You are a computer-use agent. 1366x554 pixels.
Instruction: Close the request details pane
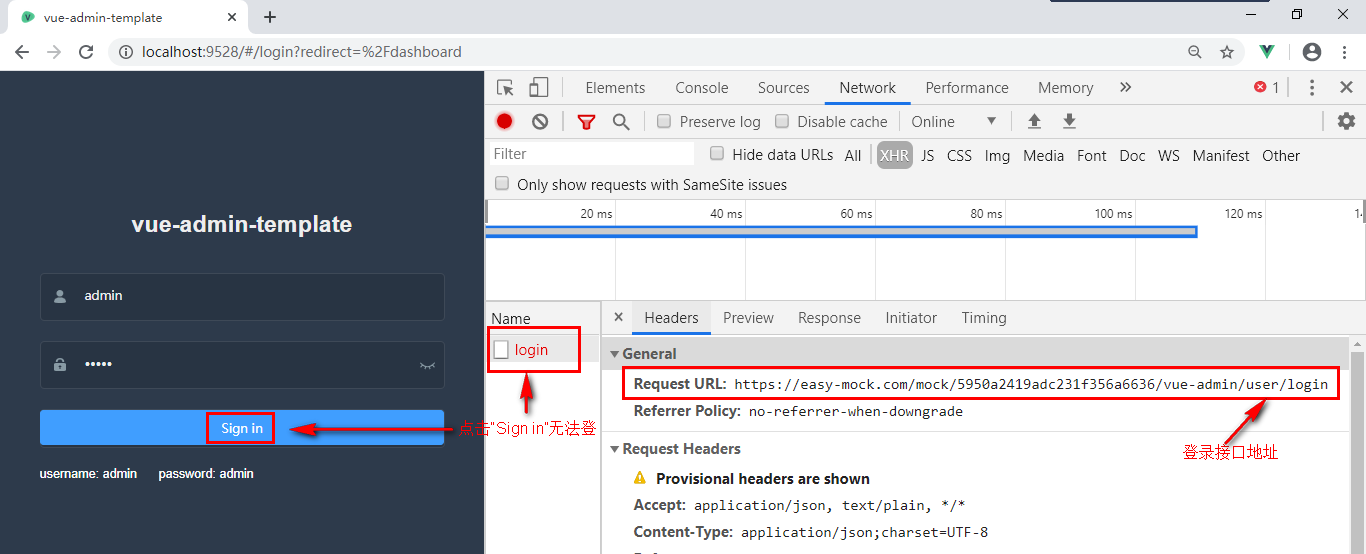coord(618,317)
